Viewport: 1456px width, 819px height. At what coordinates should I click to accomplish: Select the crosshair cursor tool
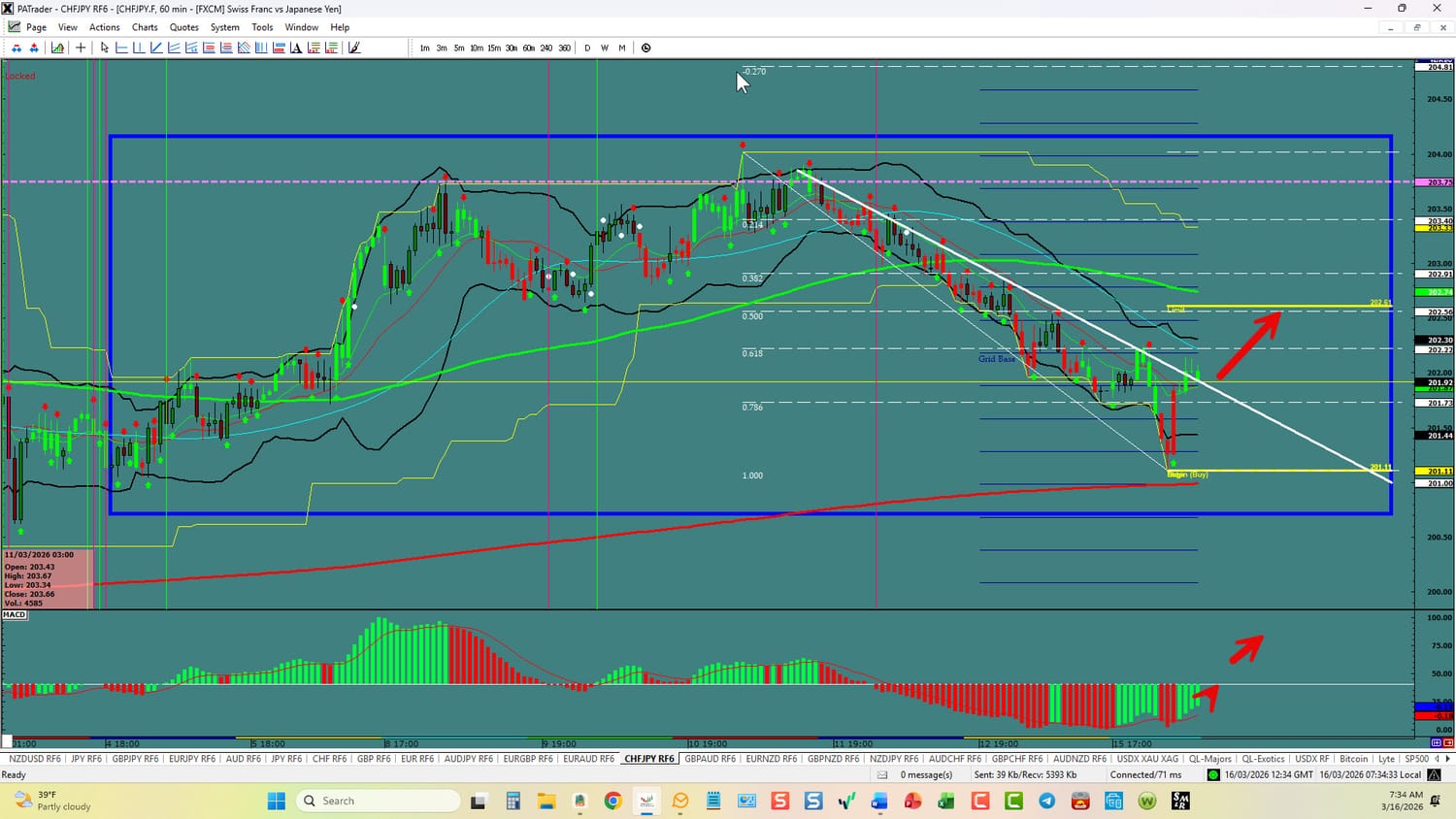click(82, 48)
